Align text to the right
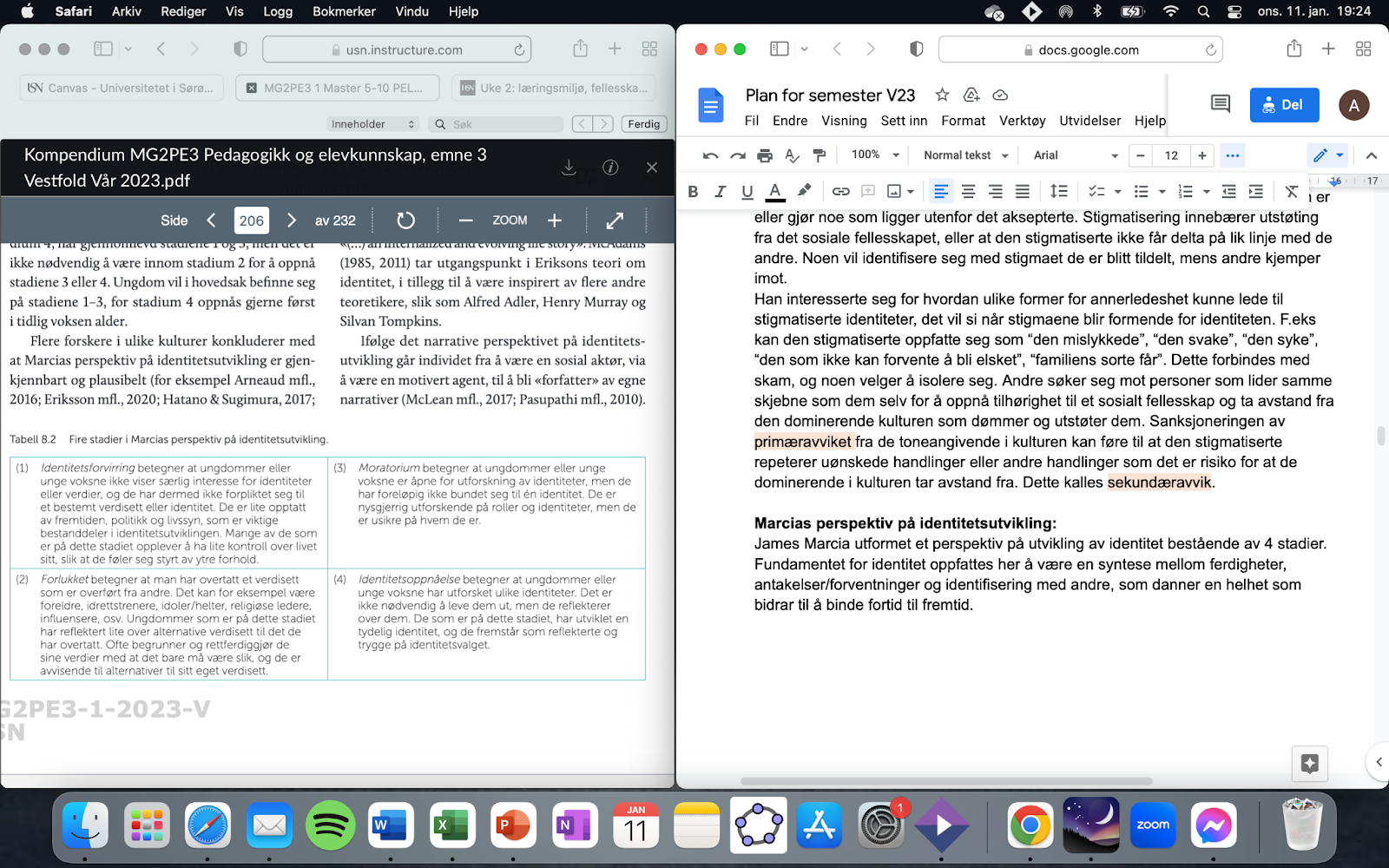Screen dimensions: 1389x868 (996, 191)
